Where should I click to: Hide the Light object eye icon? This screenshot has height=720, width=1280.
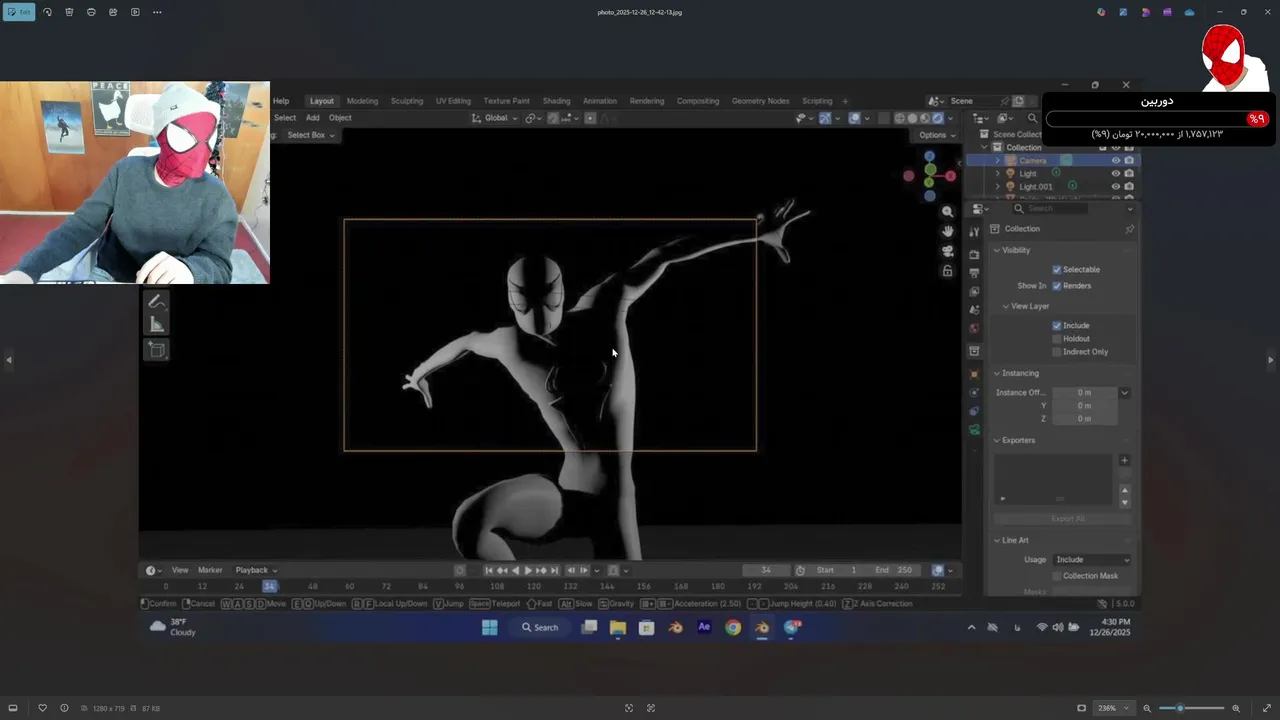click(x=1116, y=173)
